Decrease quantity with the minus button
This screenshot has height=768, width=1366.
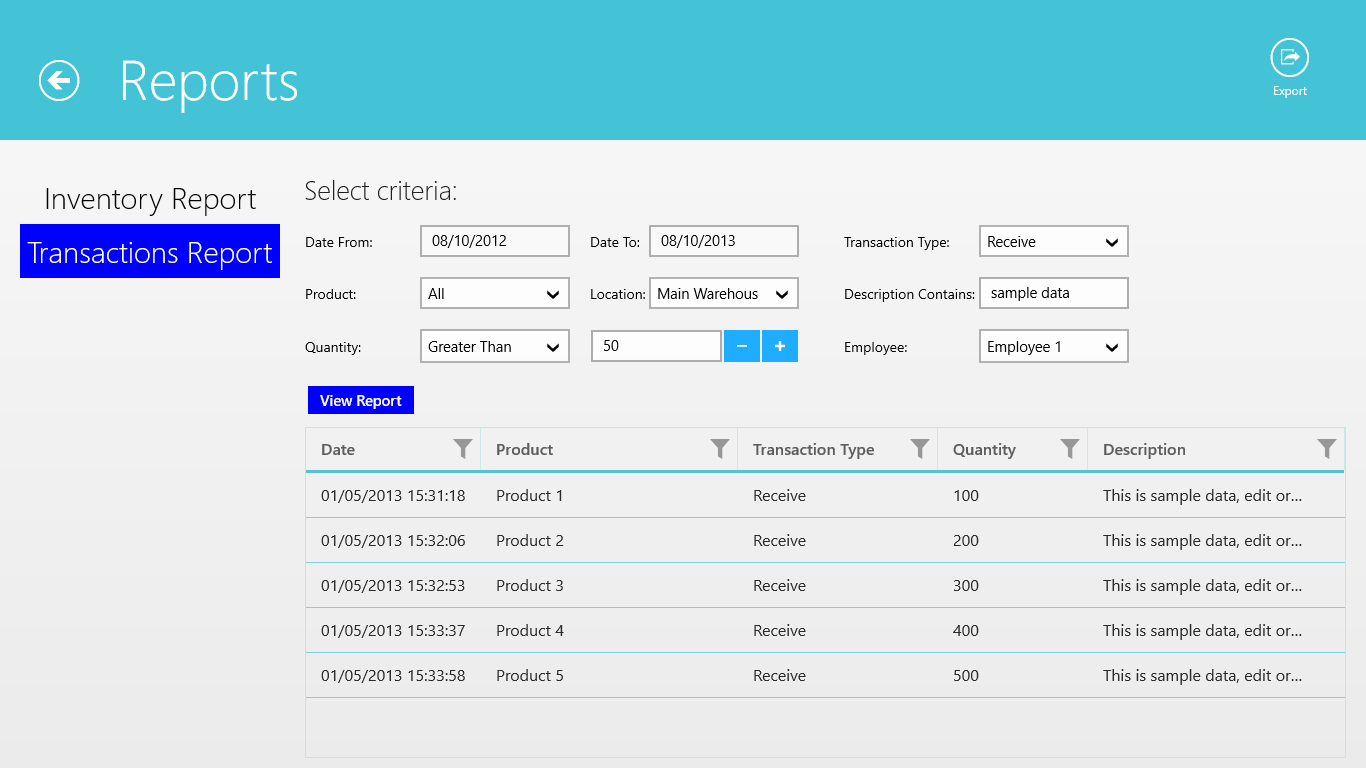tap(741, 346)
